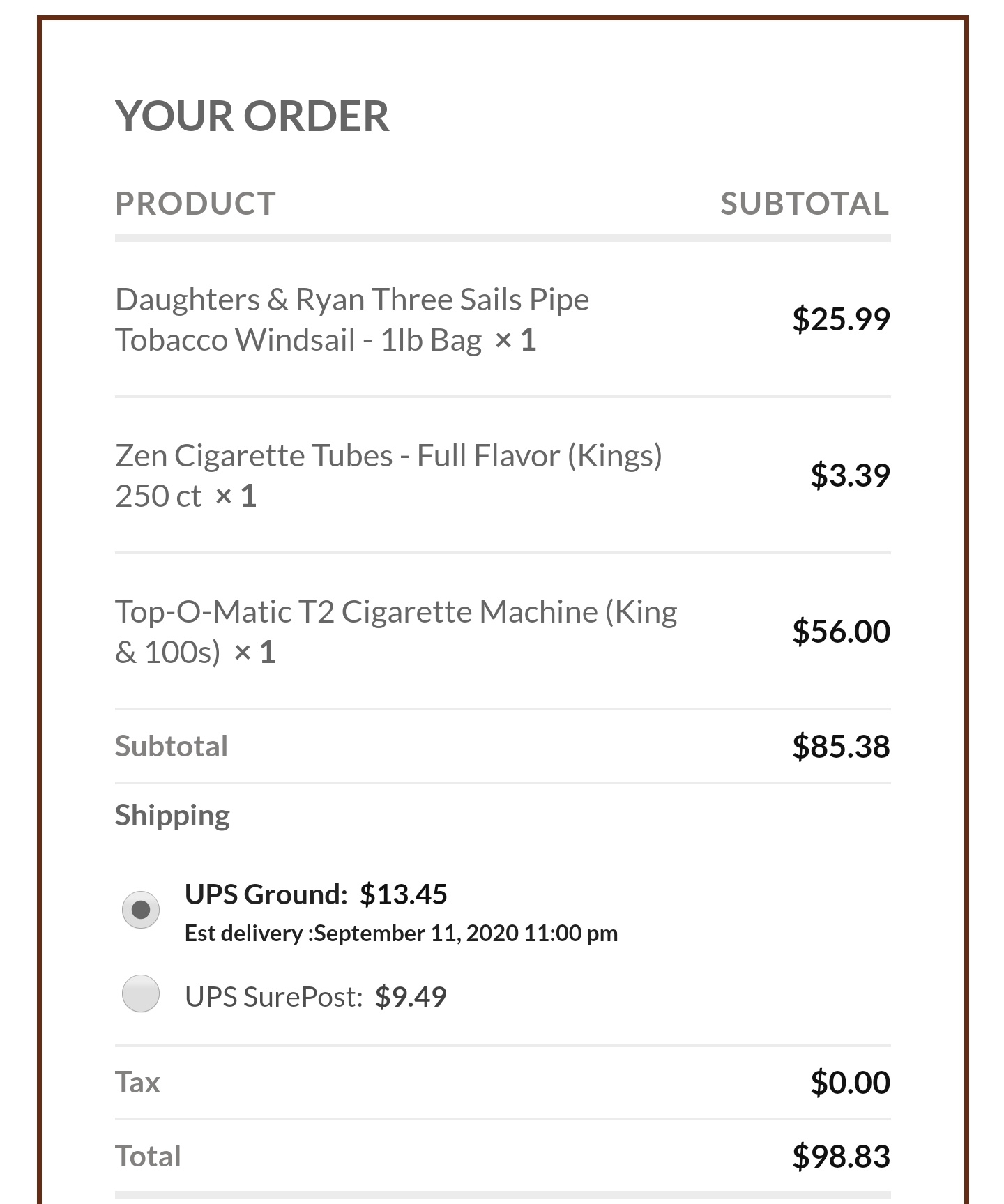This screenshot has height=1204, width=1004.
Task: Click the quantity marker next to Zen Cigarette Tubes
Action: click(x=237, y=496)
